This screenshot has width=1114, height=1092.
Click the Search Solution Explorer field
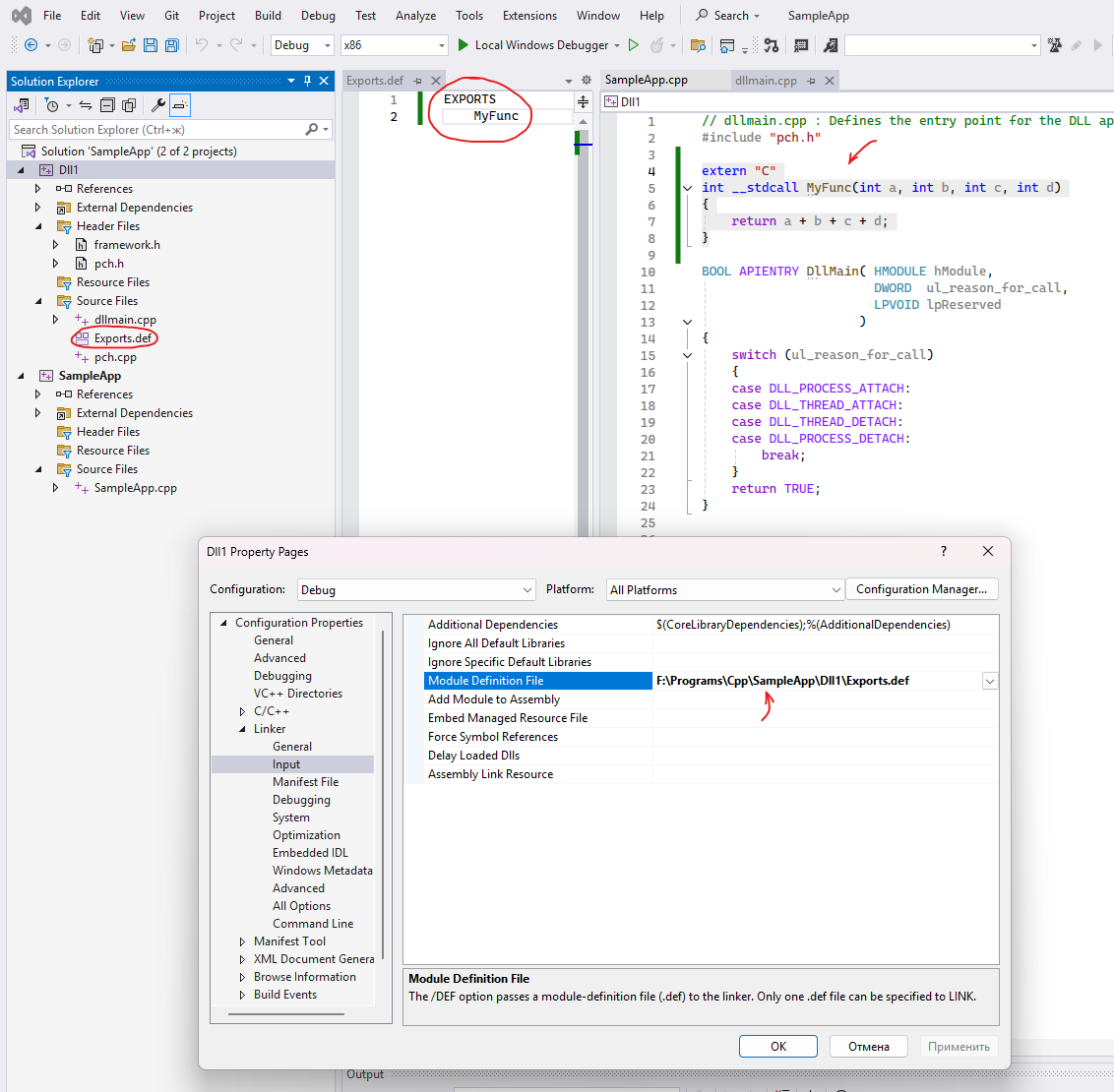pyautogui.click(x=157, y=130)
